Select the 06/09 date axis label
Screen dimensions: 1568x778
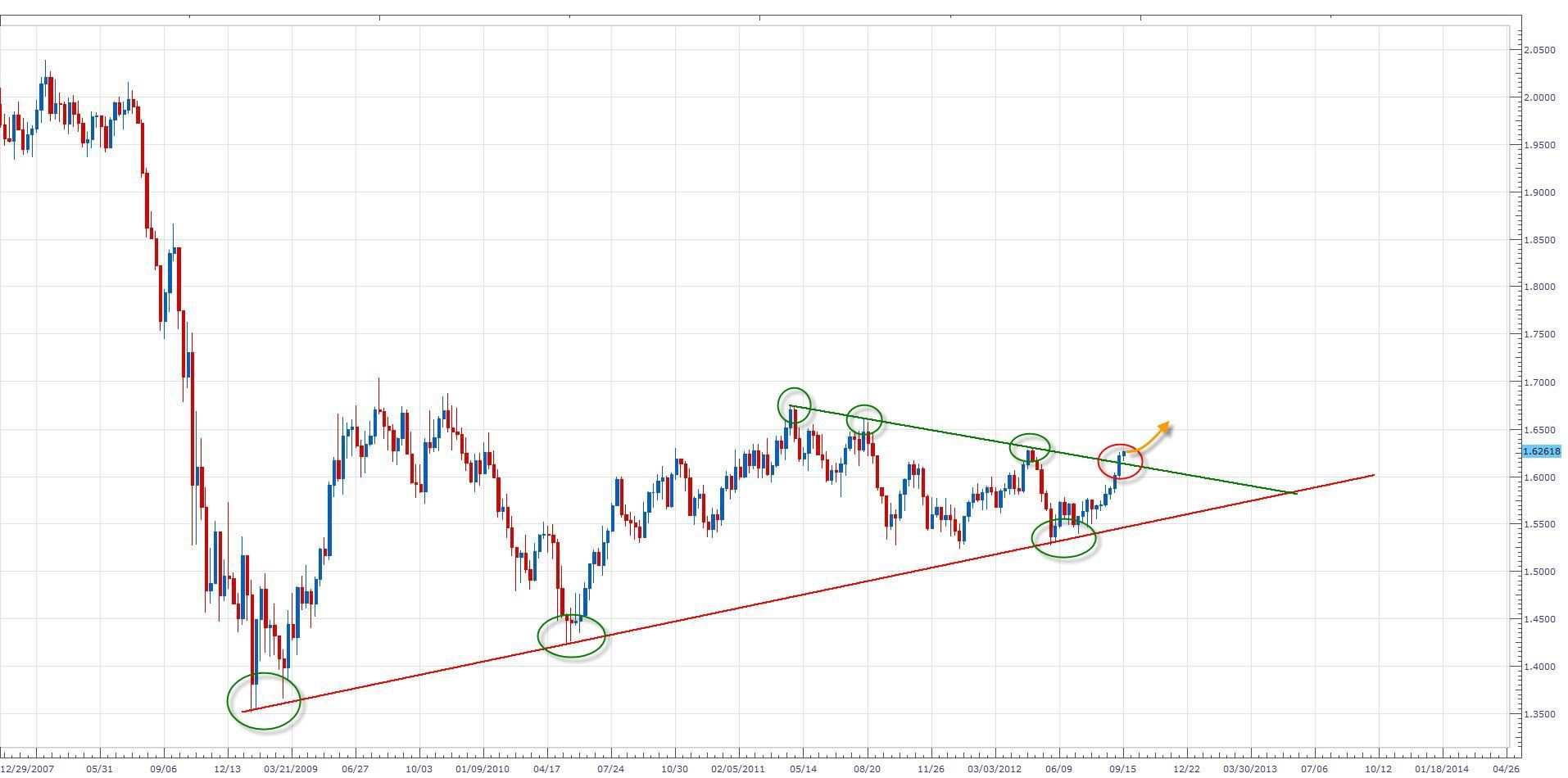coord(1059,769)
